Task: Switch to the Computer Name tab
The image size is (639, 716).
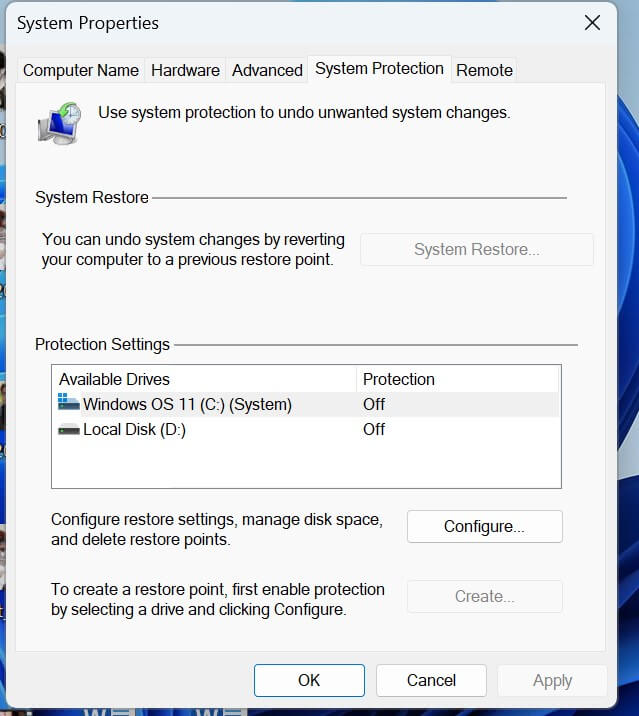Action: [81, 70]
